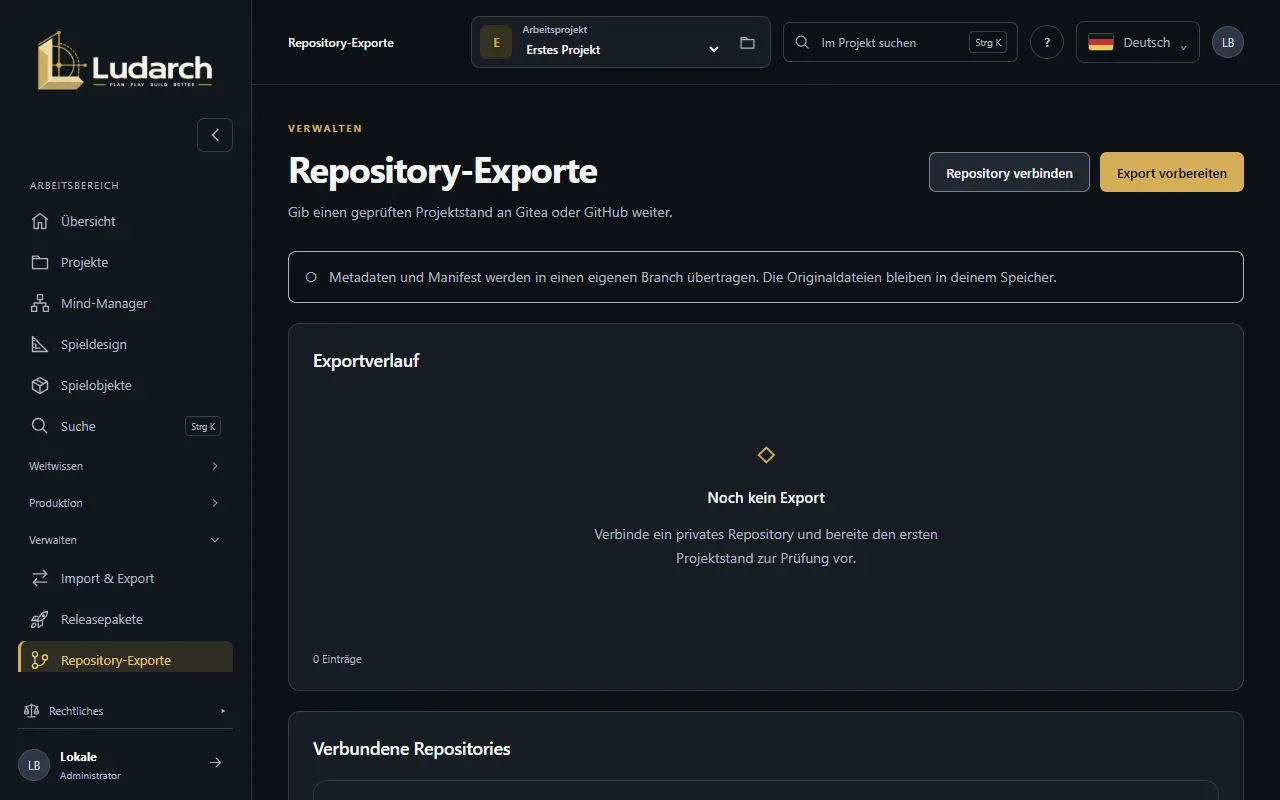Focus the Im Projekt suchen search field
Image resolution: width=1280 pixels, height=800 pixels.
[900, 42]
